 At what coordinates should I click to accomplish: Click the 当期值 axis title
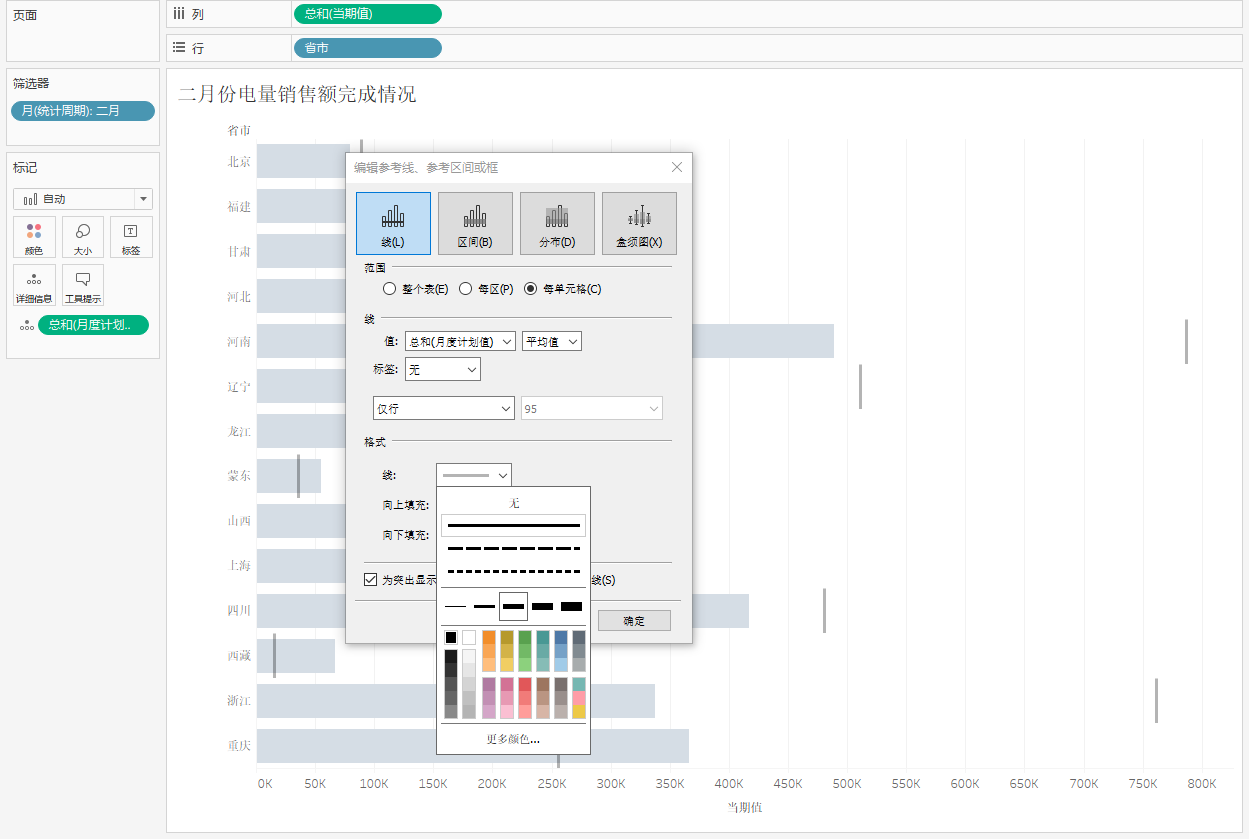(744, 807)
